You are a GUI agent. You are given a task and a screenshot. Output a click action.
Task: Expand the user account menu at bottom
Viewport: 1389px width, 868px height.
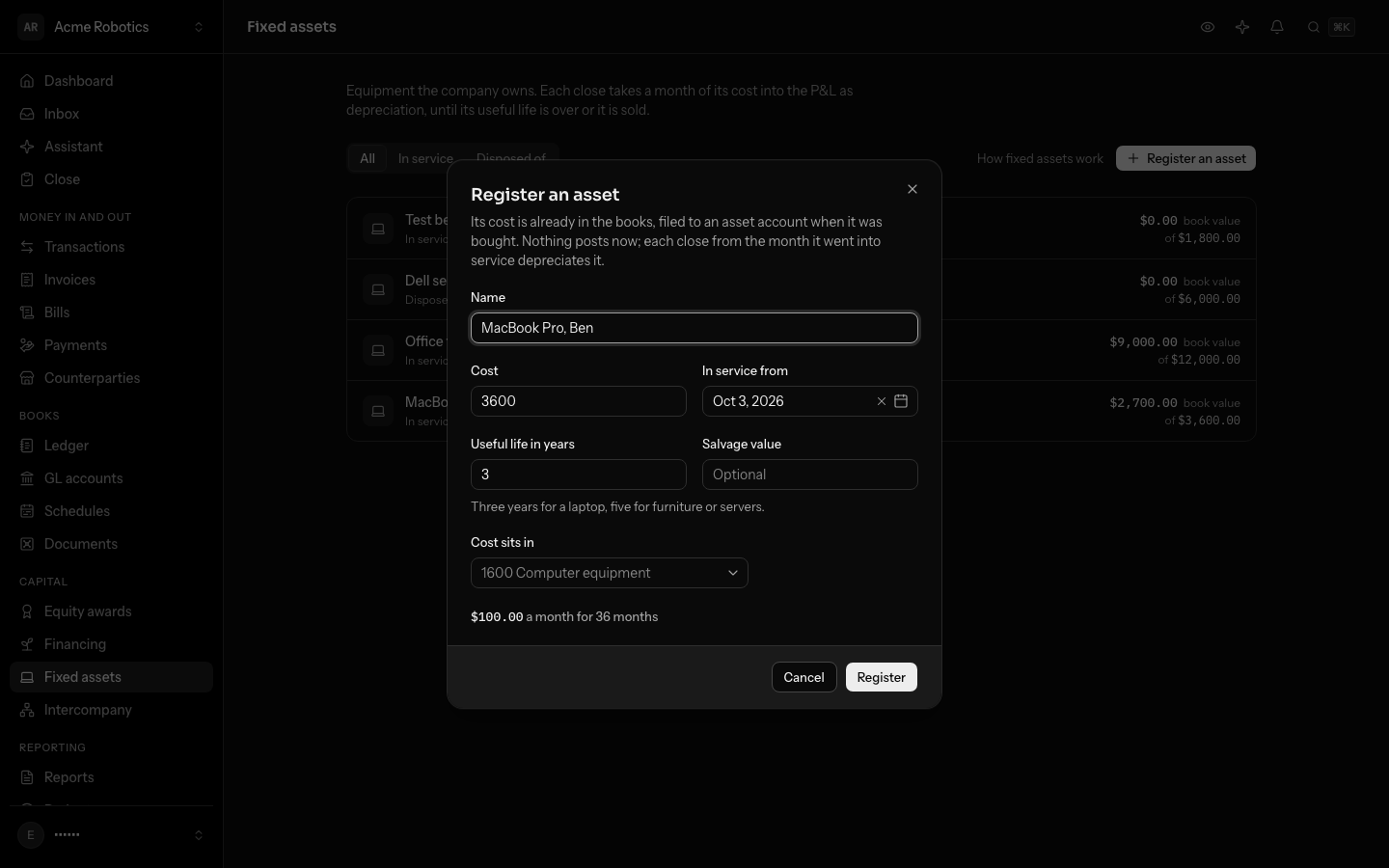(111, 835)
